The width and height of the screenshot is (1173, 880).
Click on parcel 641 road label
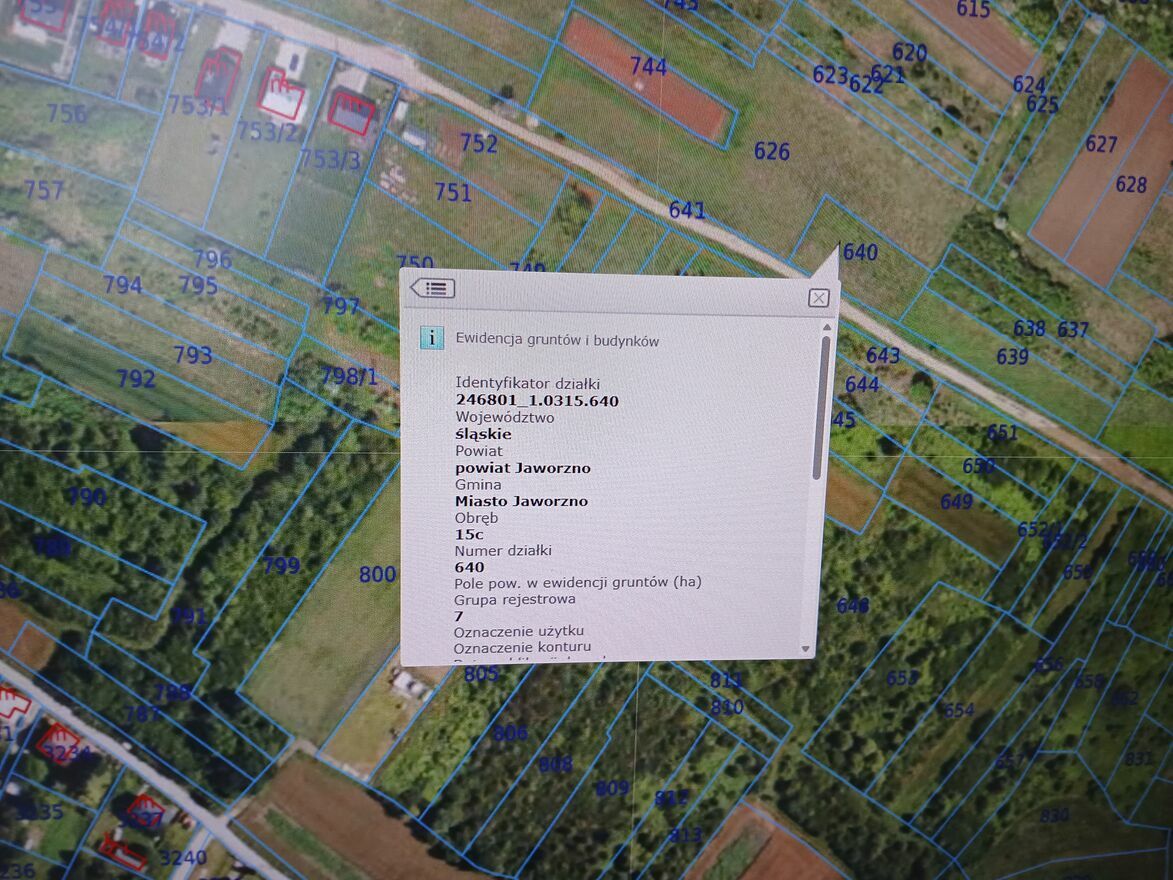click(687, 210)
